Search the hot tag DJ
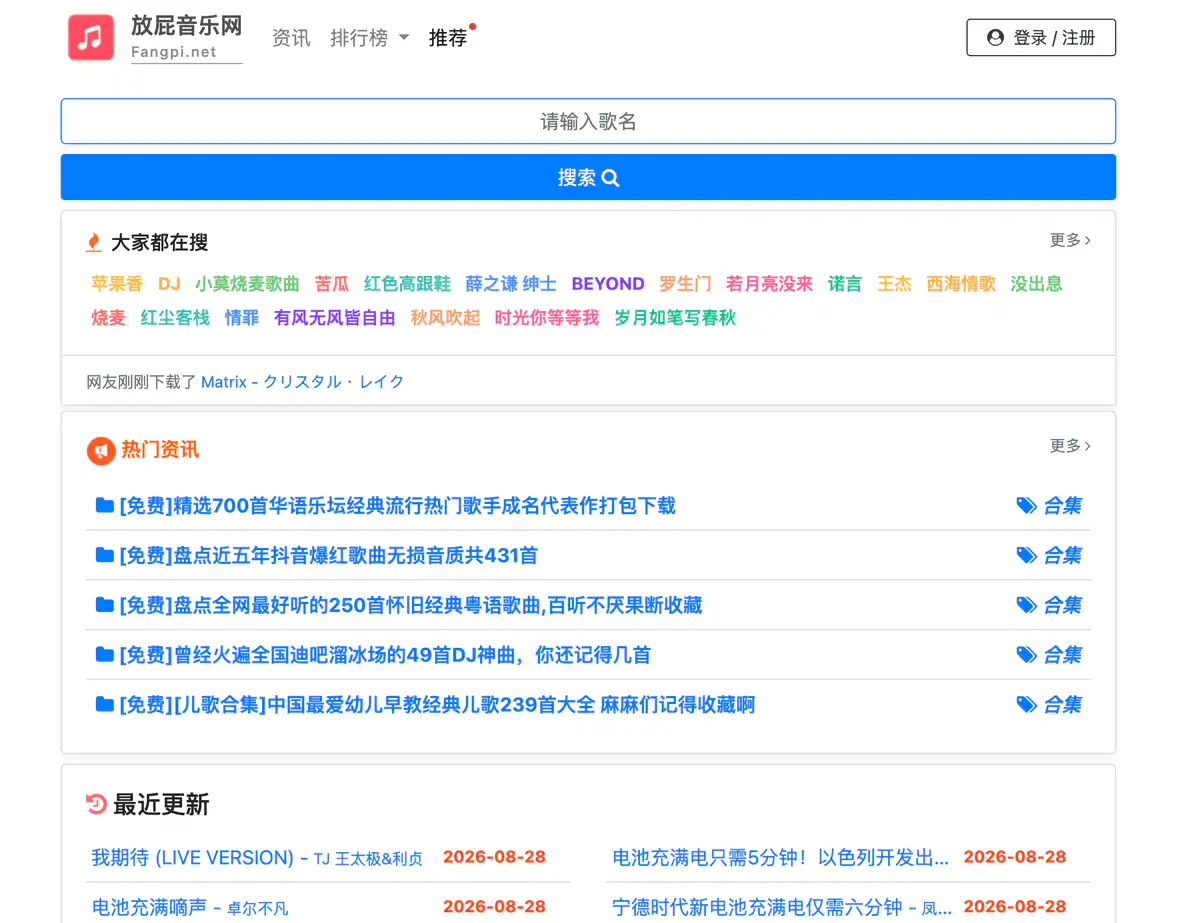Image resolution: width=1200 pixels, height=923 pixels. (169, 284)
